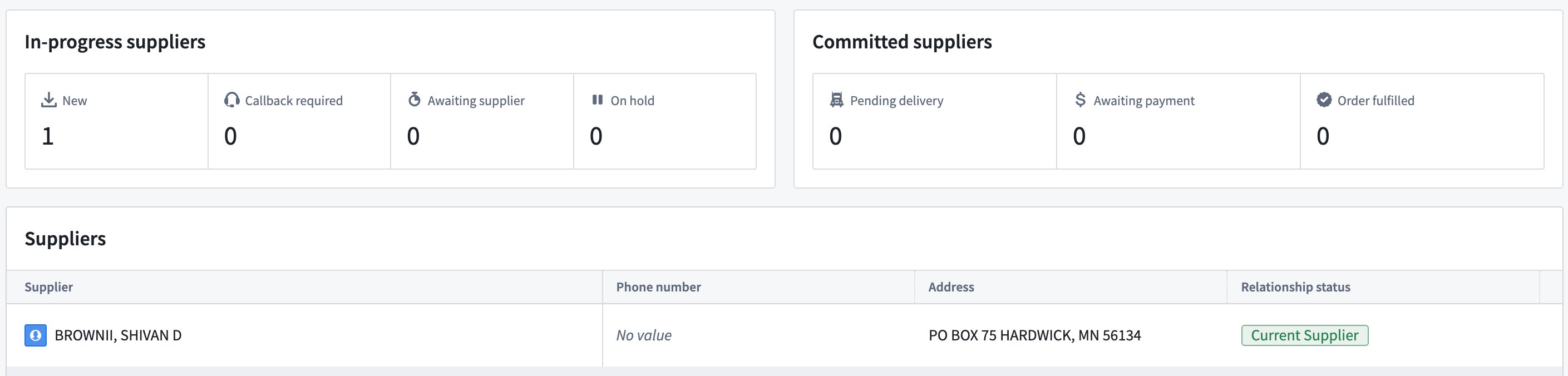
Task: Sort by the Supplier column header
Action: tap(49, 287)
